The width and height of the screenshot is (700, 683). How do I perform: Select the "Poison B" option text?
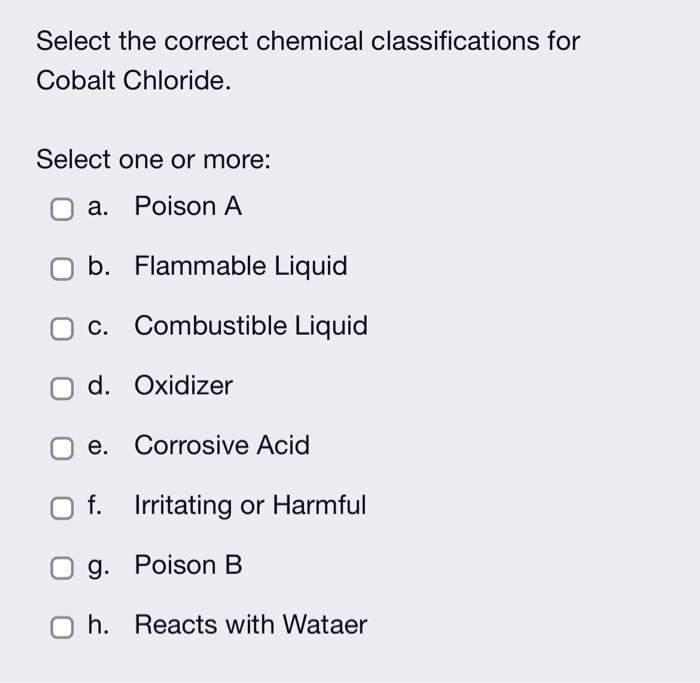pos(188,566)
